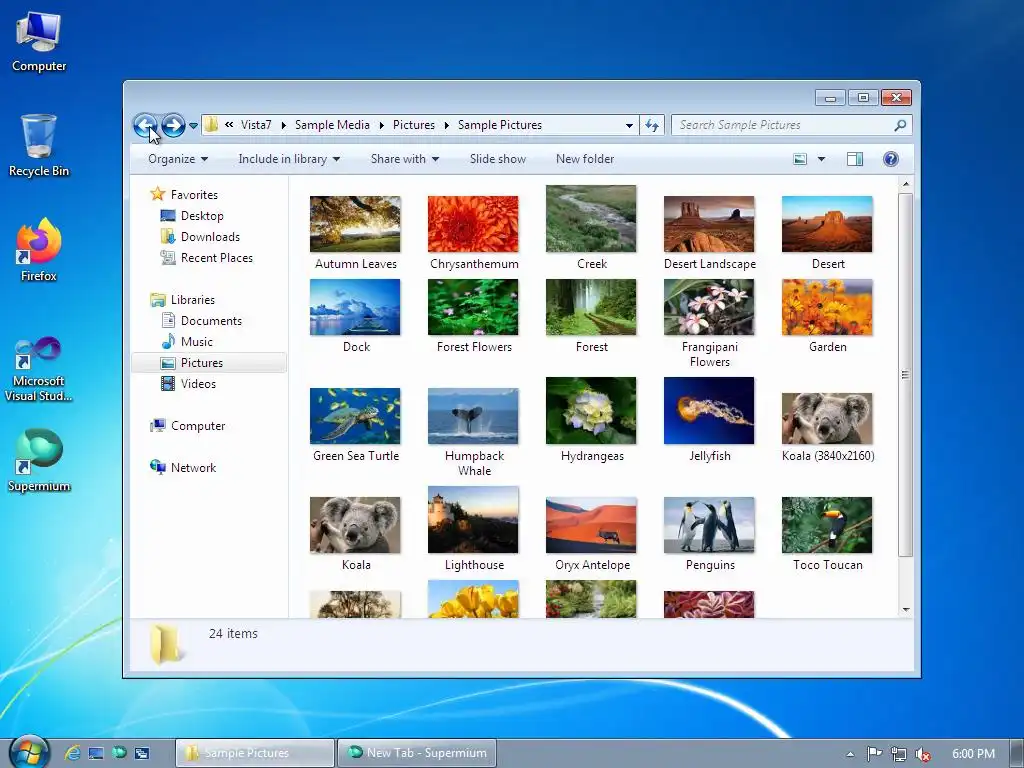Select the Green Sea Turtle picture
Image resolution: width=1024 pixels, height=768 pixels.
click(x=355, y=425)
